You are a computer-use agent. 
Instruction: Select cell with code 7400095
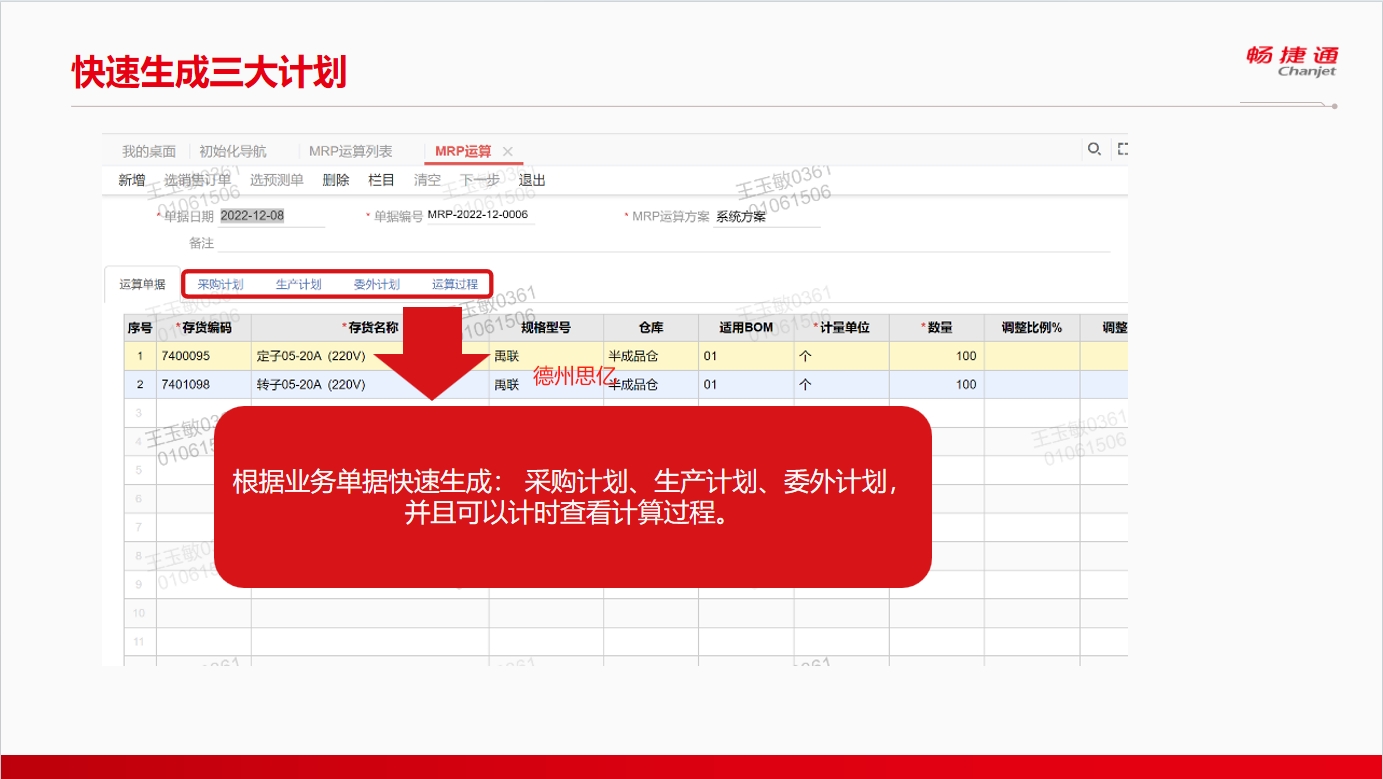(x=204, y=356)
